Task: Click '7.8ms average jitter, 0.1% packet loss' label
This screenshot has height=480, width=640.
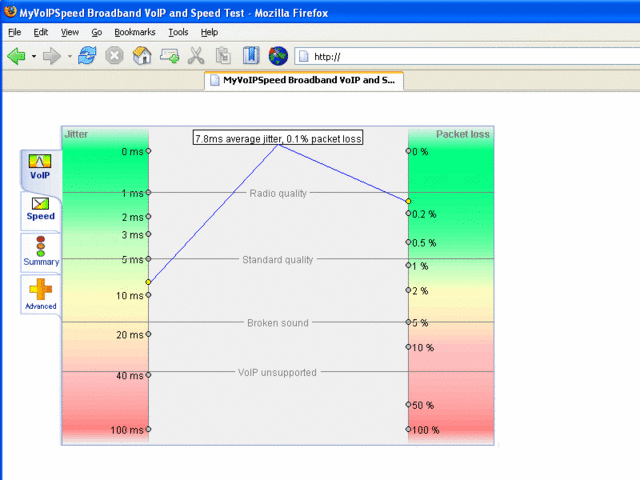Action: point(278,138)
